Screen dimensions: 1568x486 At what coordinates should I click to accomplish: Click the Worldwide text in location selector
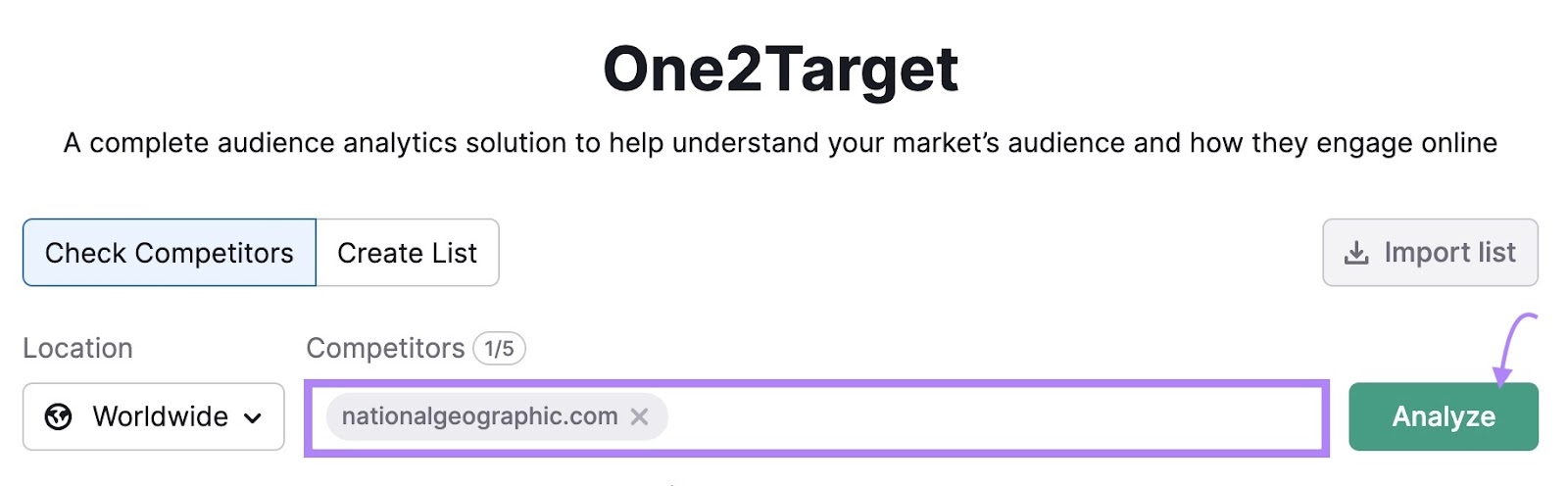tap(160, 417)
